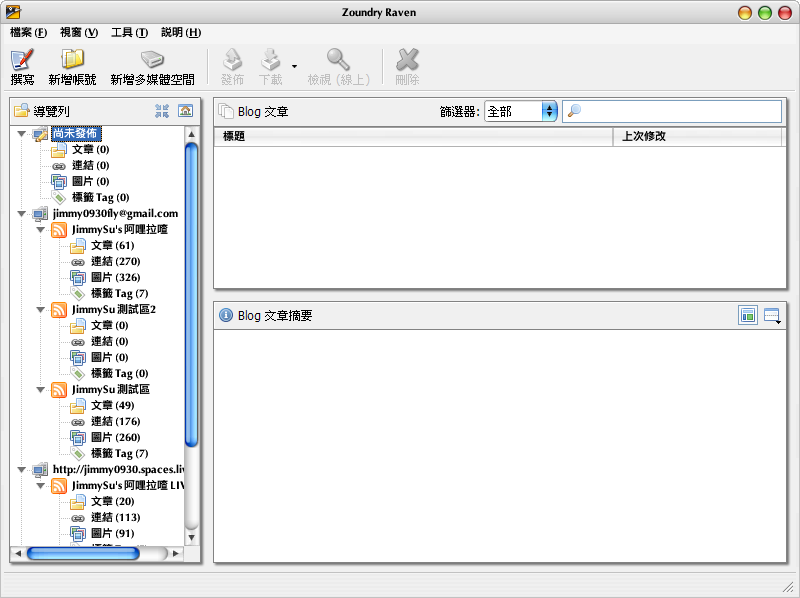
Task: Click the tag icon beside 標籤 Tag (7) under 阿哩拉喳
Action: (78, 293)
